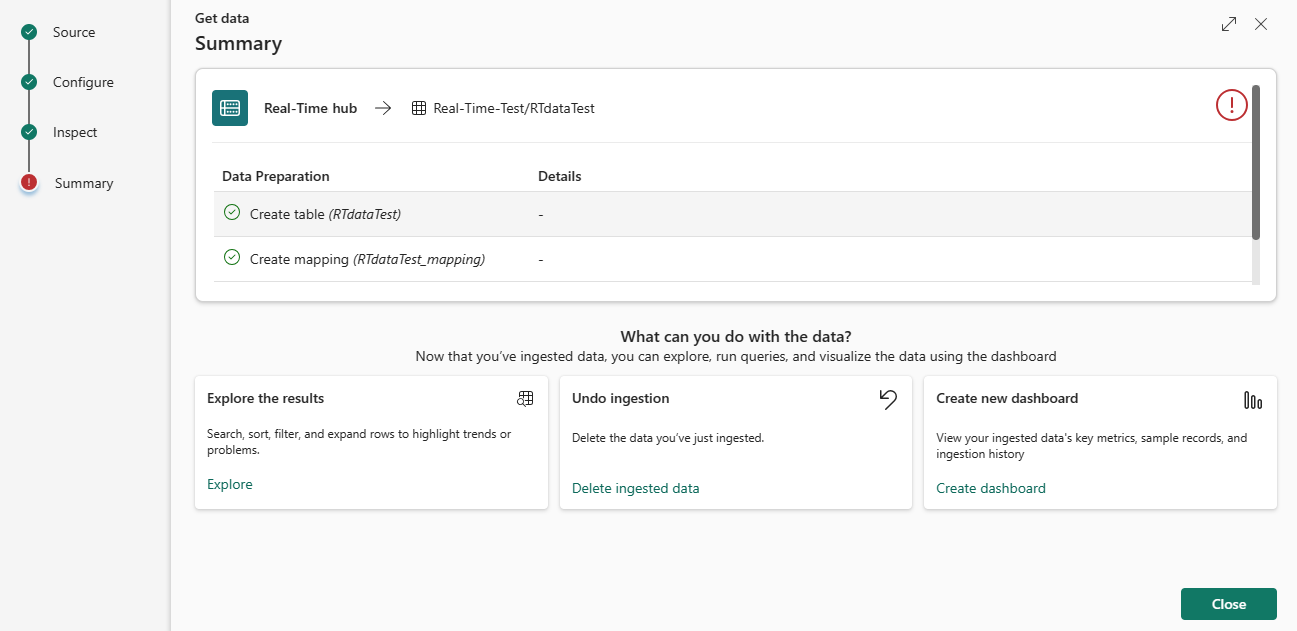Click the Real-Time hub source icon
Screen dimensions: 1297x631
coord(230,108)
